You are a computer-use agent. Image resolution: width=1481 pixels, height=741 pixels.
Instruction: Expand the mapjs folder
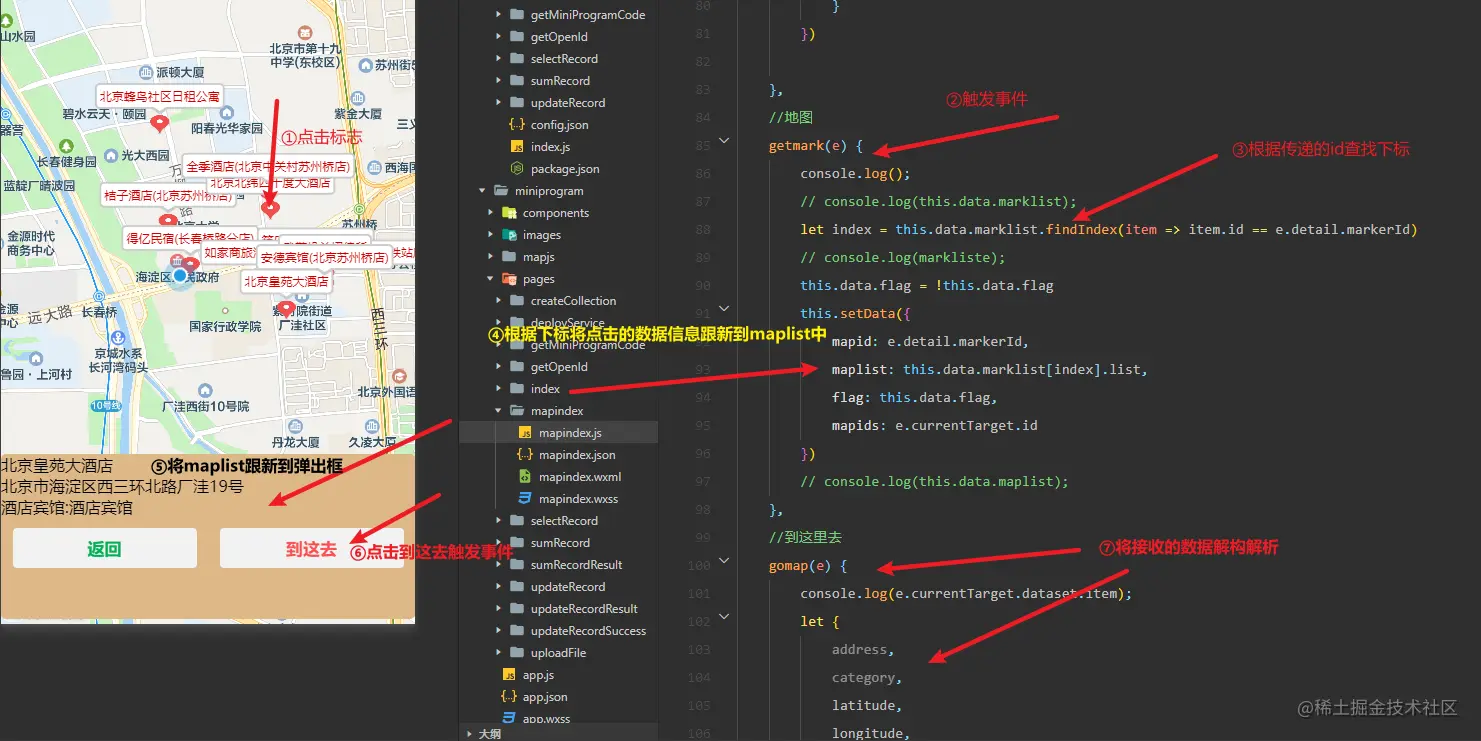[490, 257]
